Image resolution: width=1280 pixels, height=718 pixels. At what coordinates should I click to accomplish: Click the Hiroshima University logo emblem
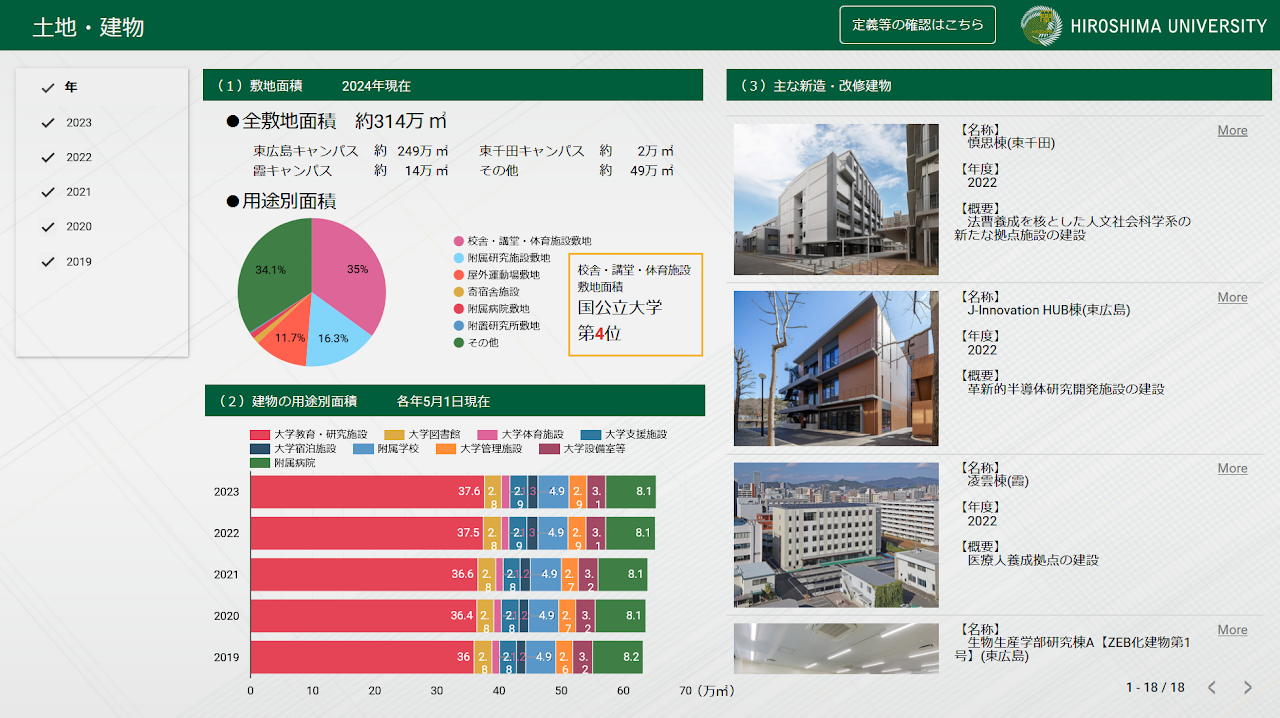[1041, 26]
